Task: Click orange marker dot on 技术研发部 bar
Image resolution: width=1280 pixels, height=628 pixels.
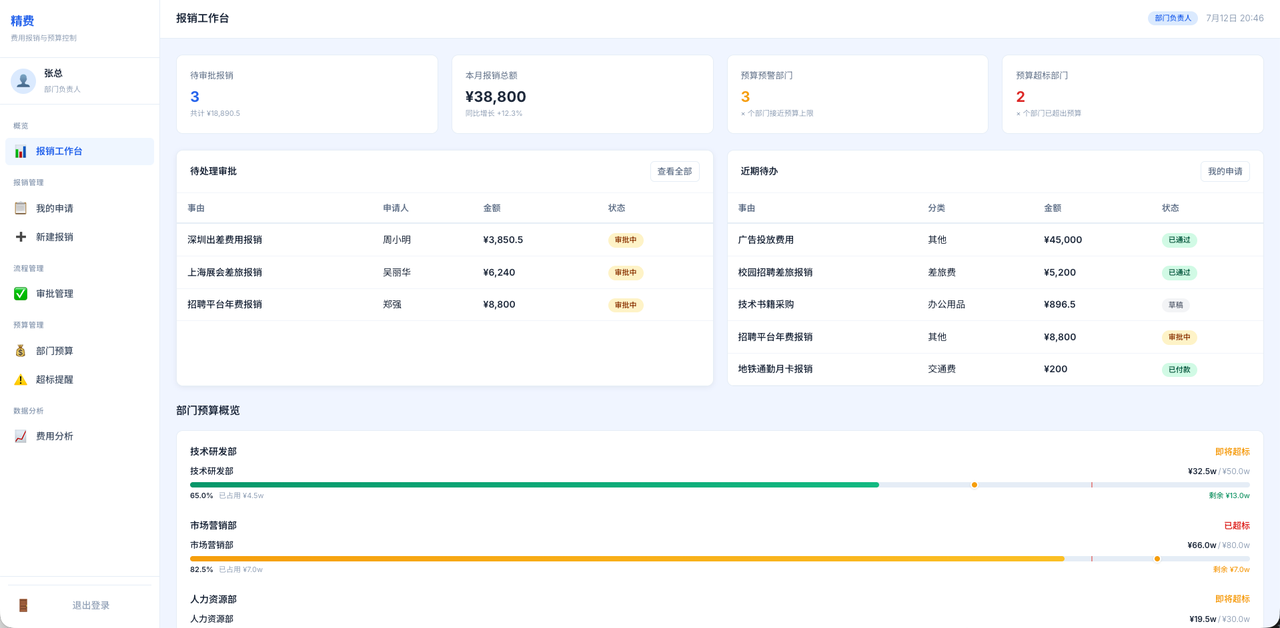Action: (x=974, y=485)
